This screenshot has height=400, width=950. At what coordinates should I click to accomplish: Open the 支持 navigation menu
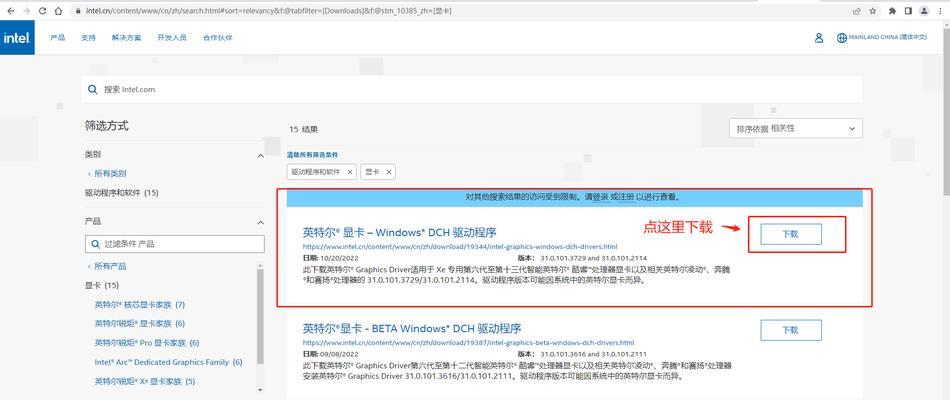click(88, 38)
